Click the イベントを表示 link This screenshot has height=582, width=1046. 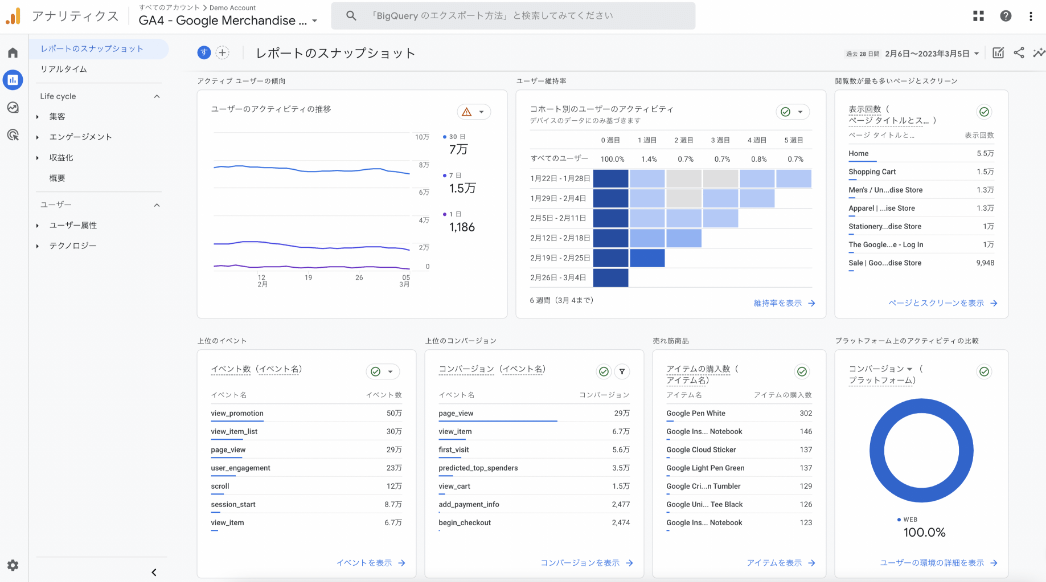[x=371, y=563]
